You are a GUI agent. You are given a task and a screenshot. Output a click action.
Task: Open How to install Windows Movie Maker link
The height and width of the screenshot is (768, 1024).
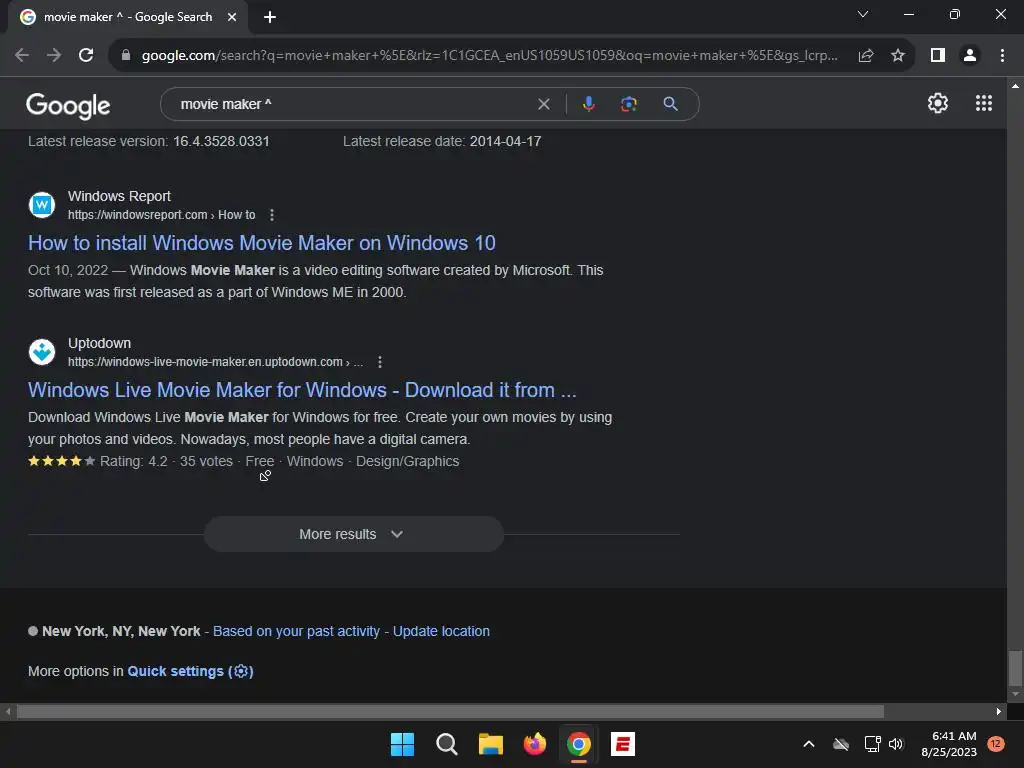coord(261,243)
